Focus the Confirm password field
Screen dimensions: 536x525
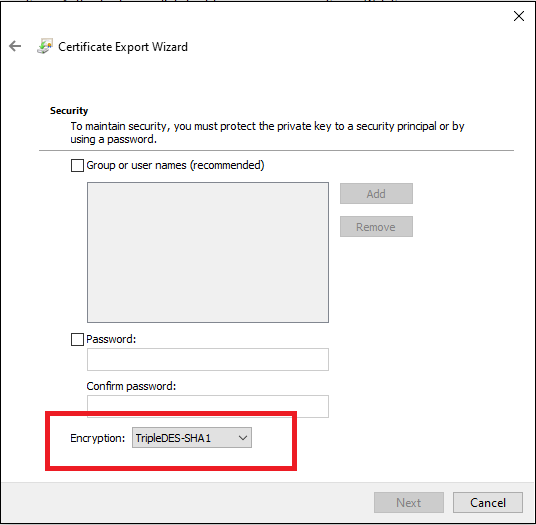pos(208,406)
